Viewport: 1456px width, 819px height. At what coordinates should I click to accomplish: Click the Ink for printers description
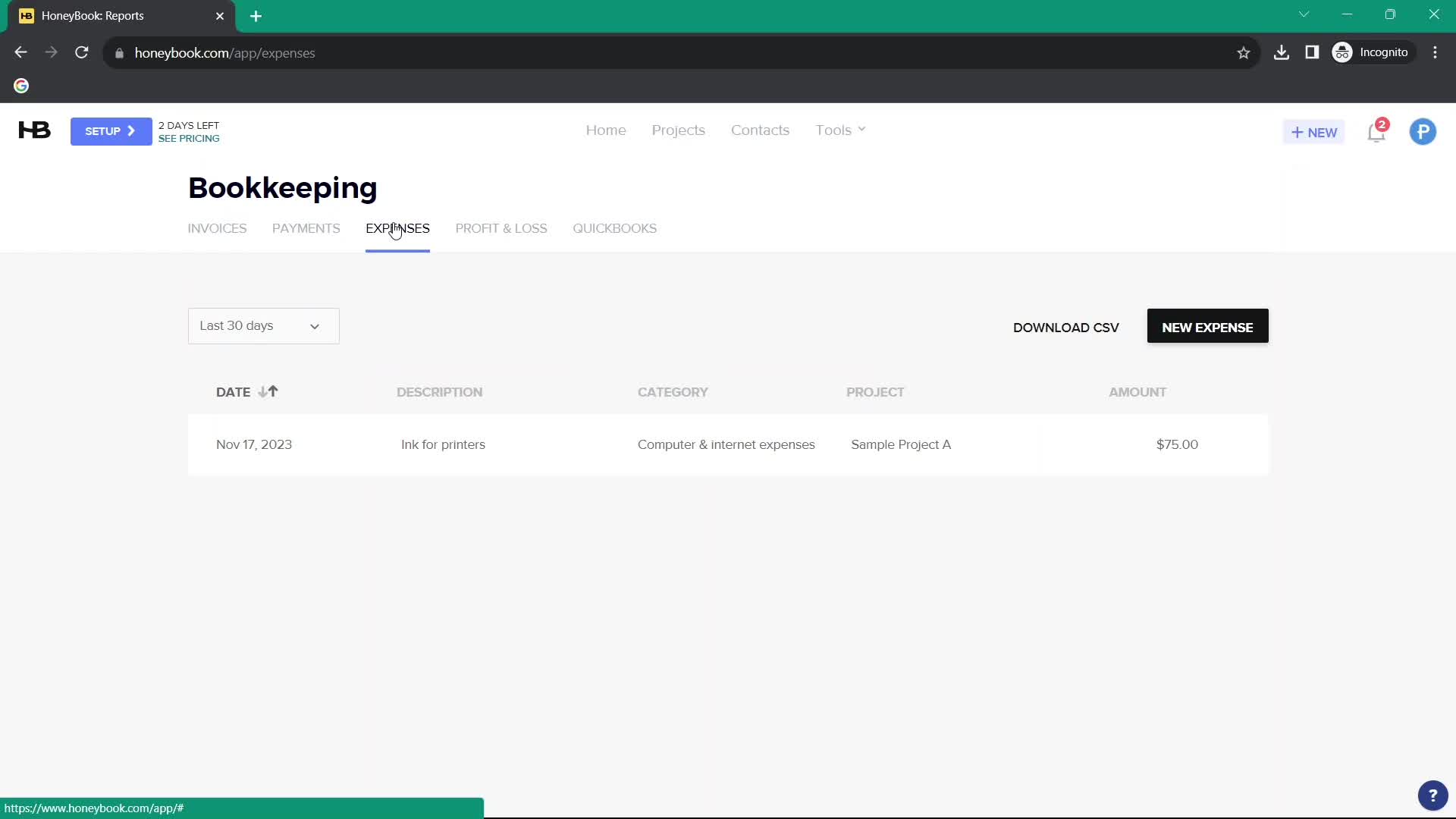click(x=443, y=445)
